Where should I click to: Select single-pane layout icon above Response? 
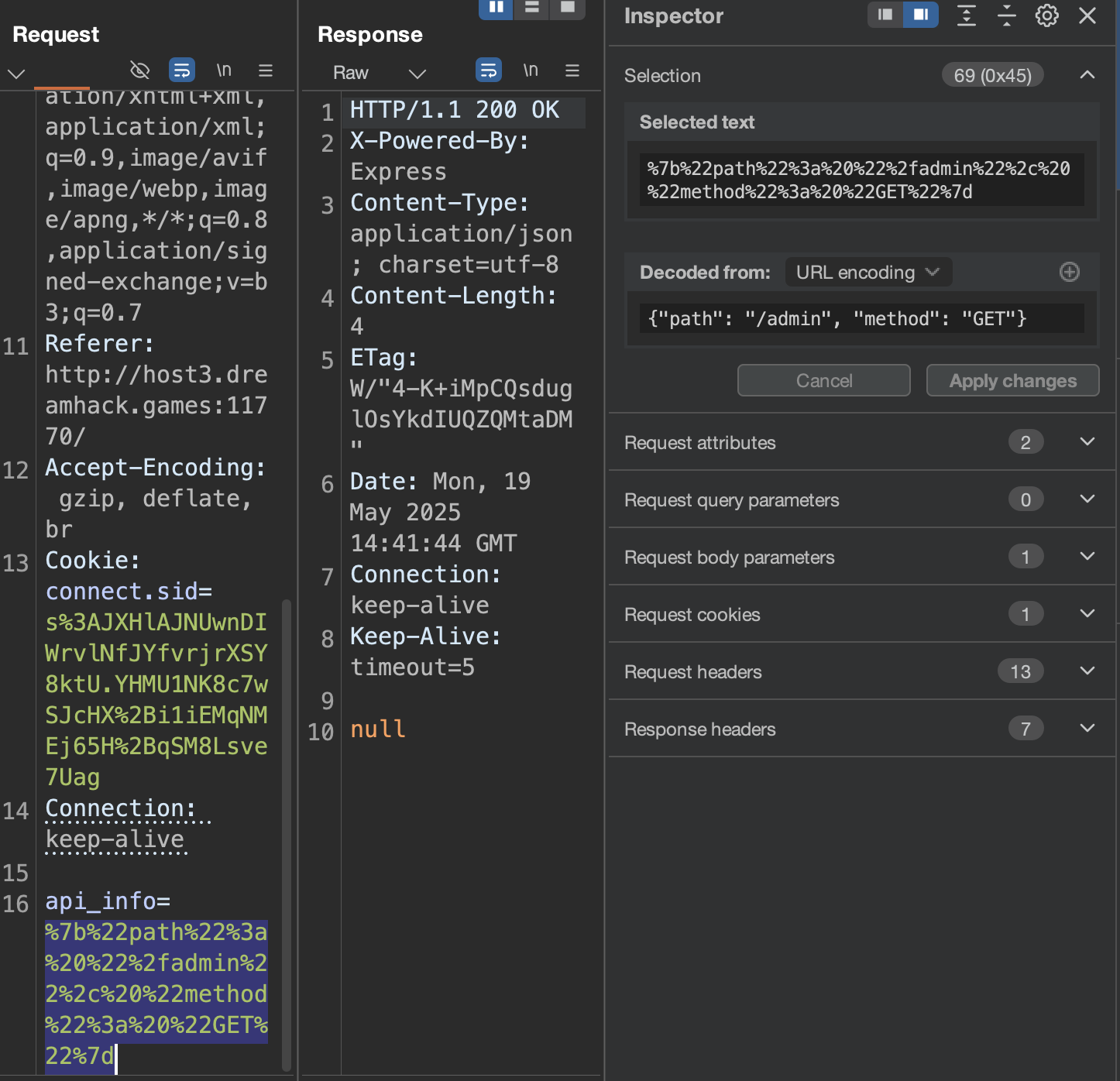click(568, 8)
